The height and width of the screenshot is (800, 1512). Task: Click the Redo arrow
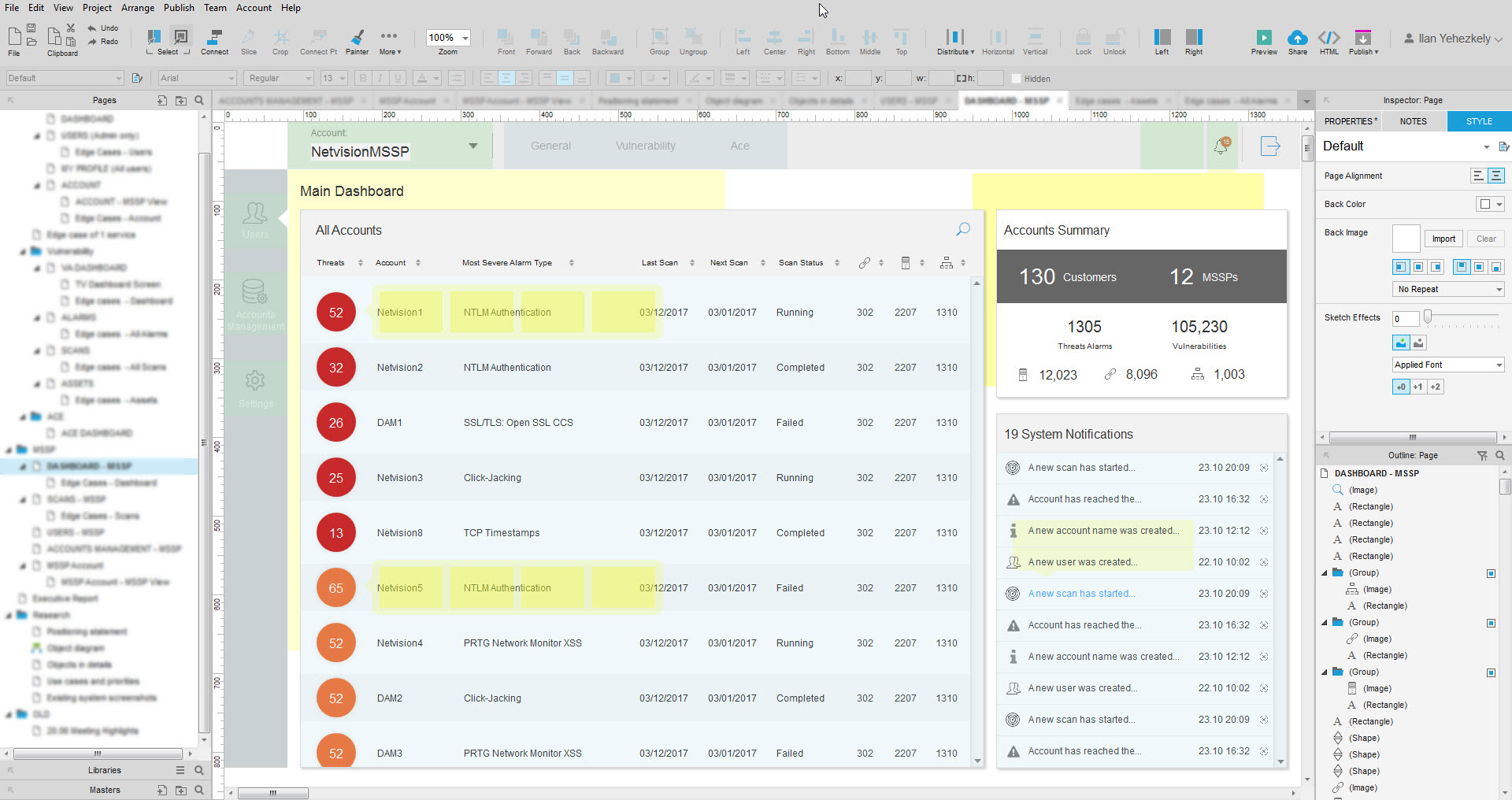(x=92, y=42)
